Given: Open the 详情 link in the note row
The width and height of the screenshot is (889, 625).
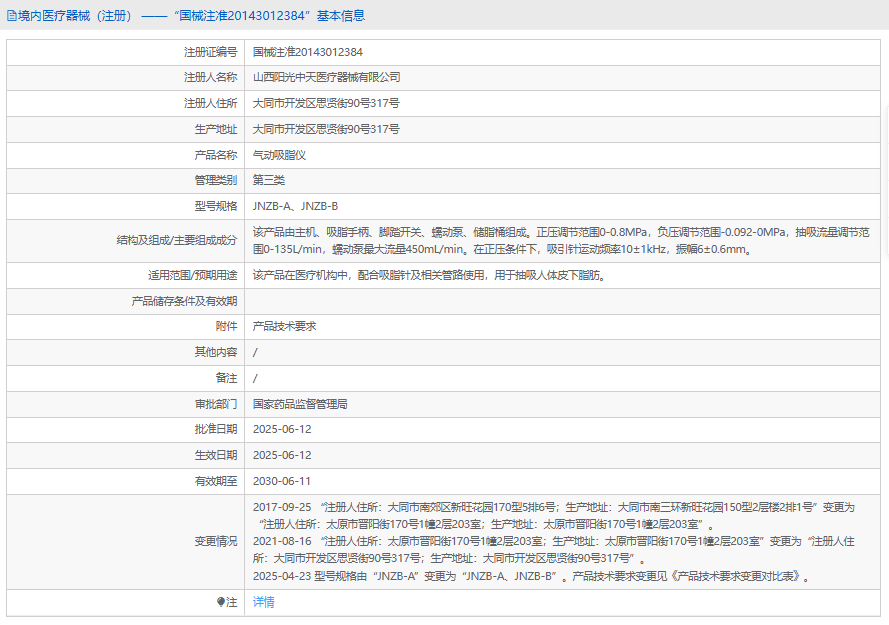Looking at the screenshot, I should click(x=263, y=602).
